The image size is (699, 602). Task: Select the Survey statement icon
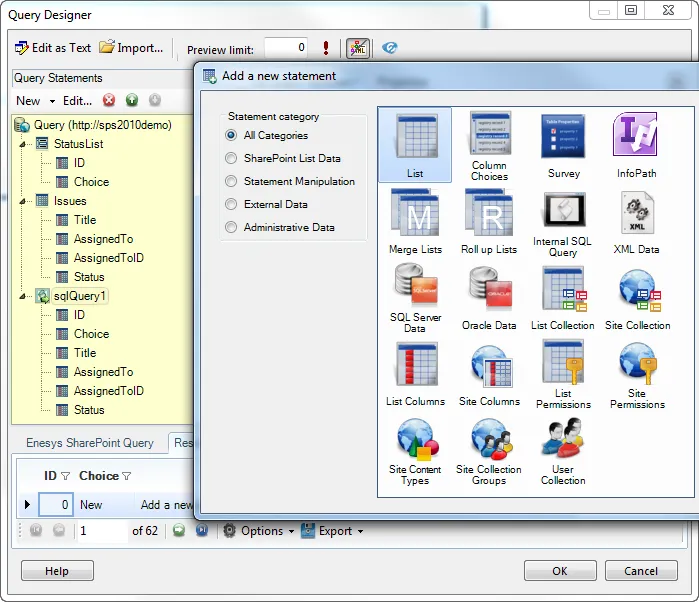[563, 137]
